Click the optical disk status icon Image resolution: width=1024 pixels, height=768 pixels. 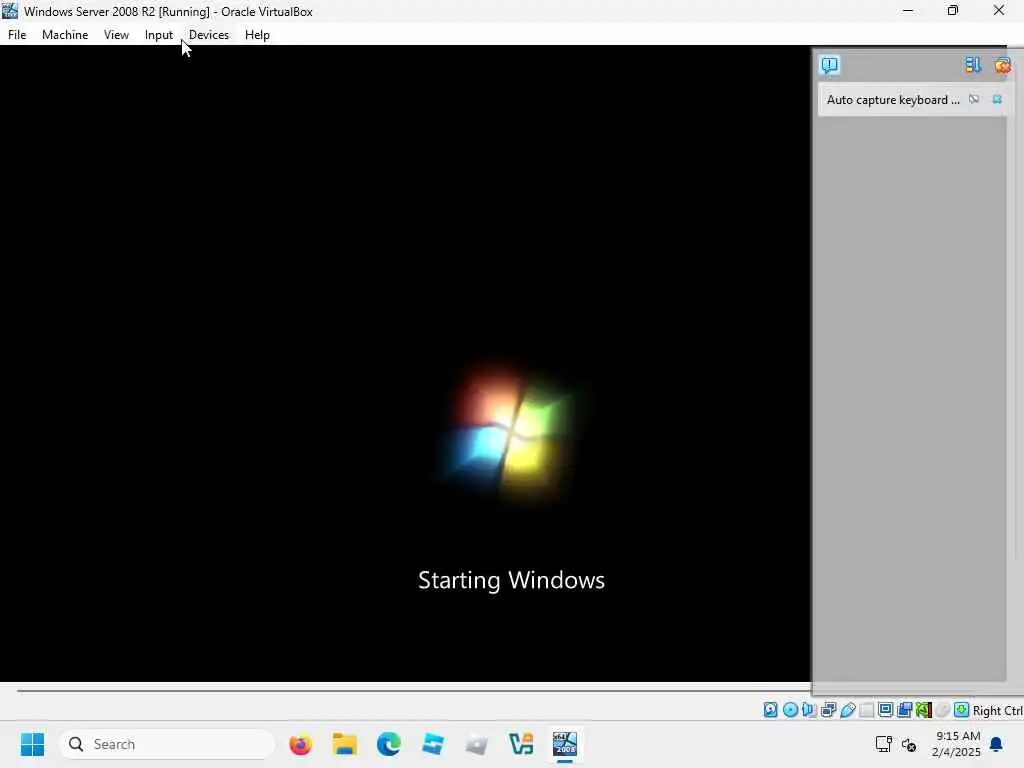click(790, 710)
